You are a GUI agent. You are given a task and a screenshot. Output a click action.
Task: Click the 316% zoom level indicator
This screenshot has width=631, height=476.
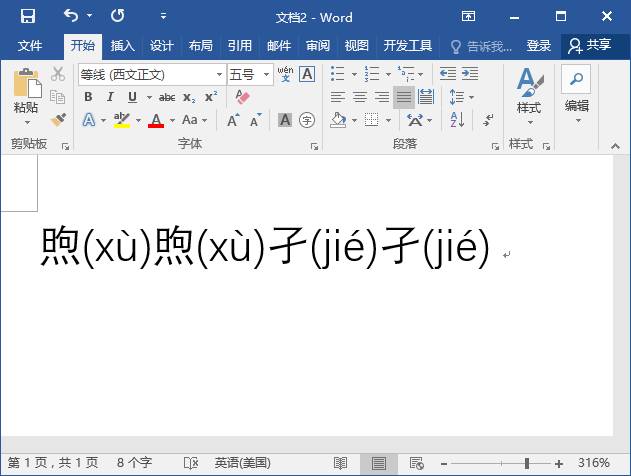click(x=593, y=463)
